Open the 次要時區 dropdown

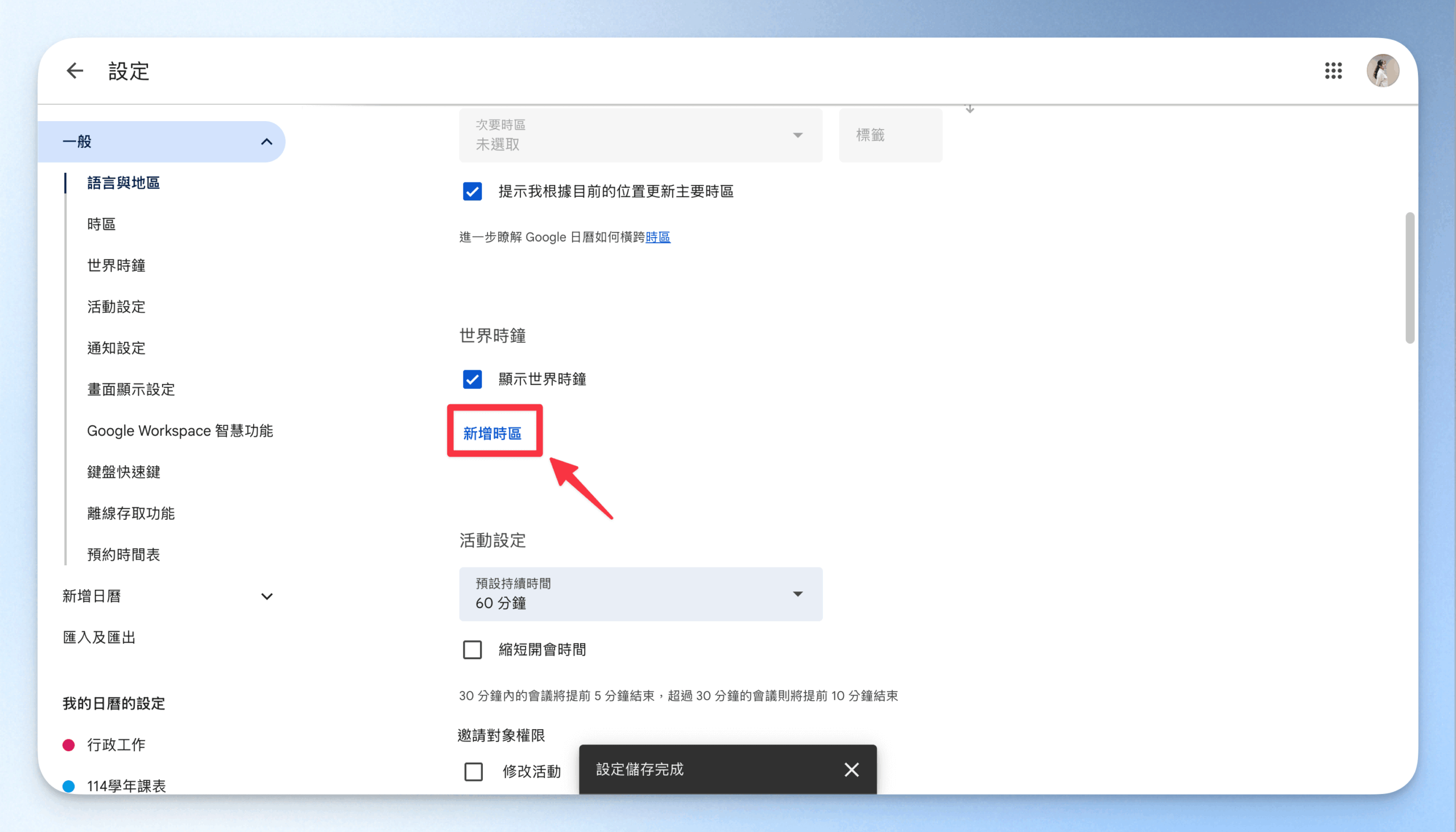coord(640,135)
